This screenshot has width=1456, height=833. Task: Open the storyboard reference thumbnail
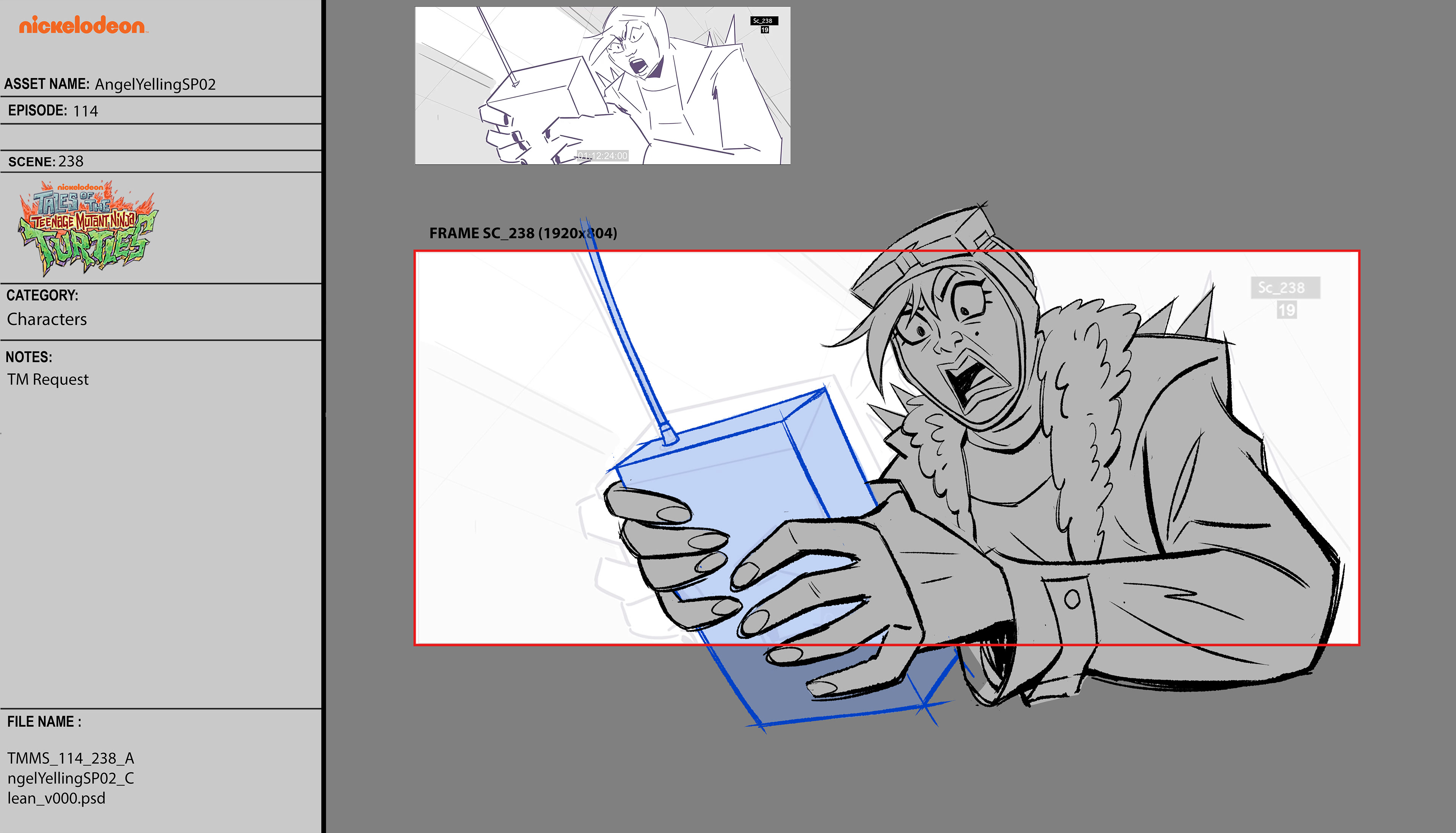click(x=602, y=86)
